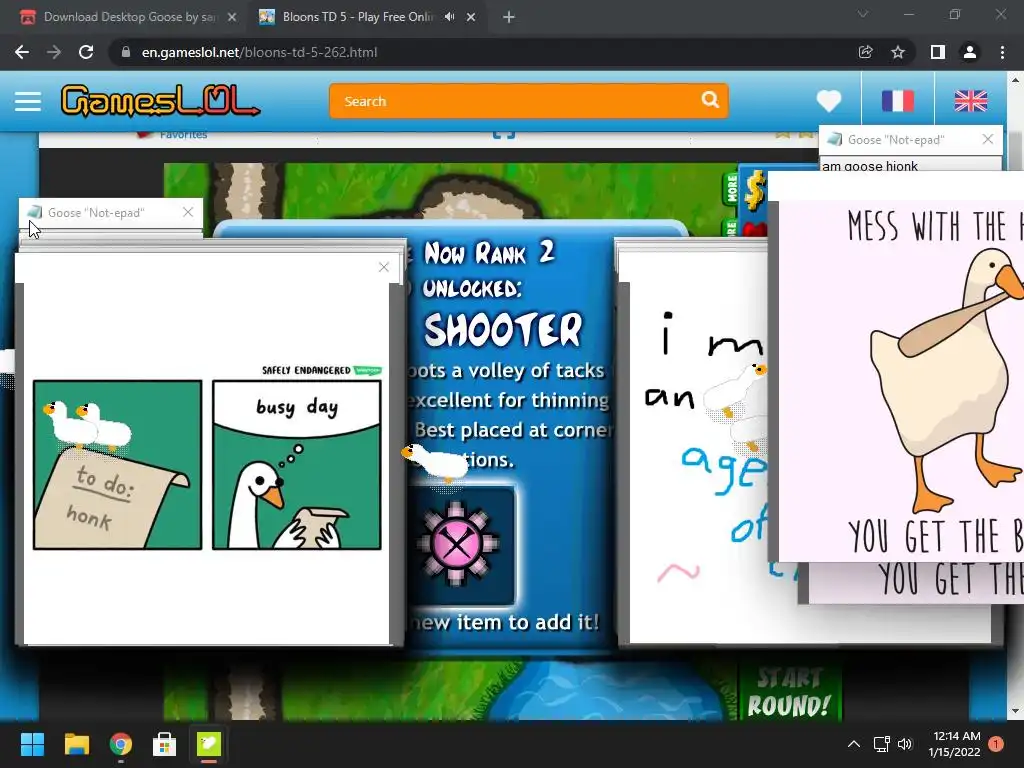Click the Desktop Goose taskbar icon
The width and height of the screenshot is (1024, 768).
(209, 744)
